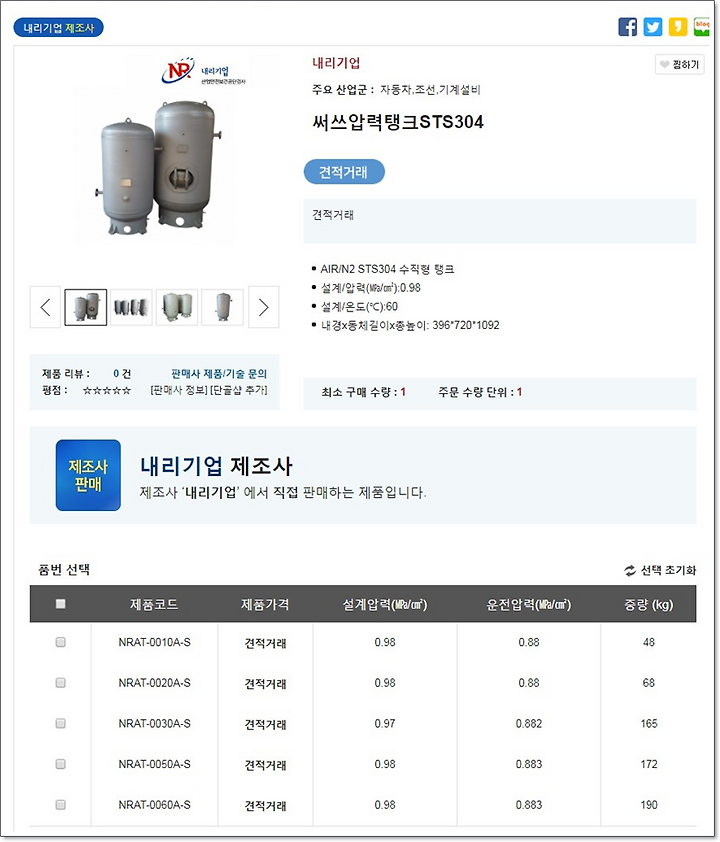Click the 품번 선택 section heading
Image resolution: width=720 pixels, height=842 pixels.
click(64, 570)
